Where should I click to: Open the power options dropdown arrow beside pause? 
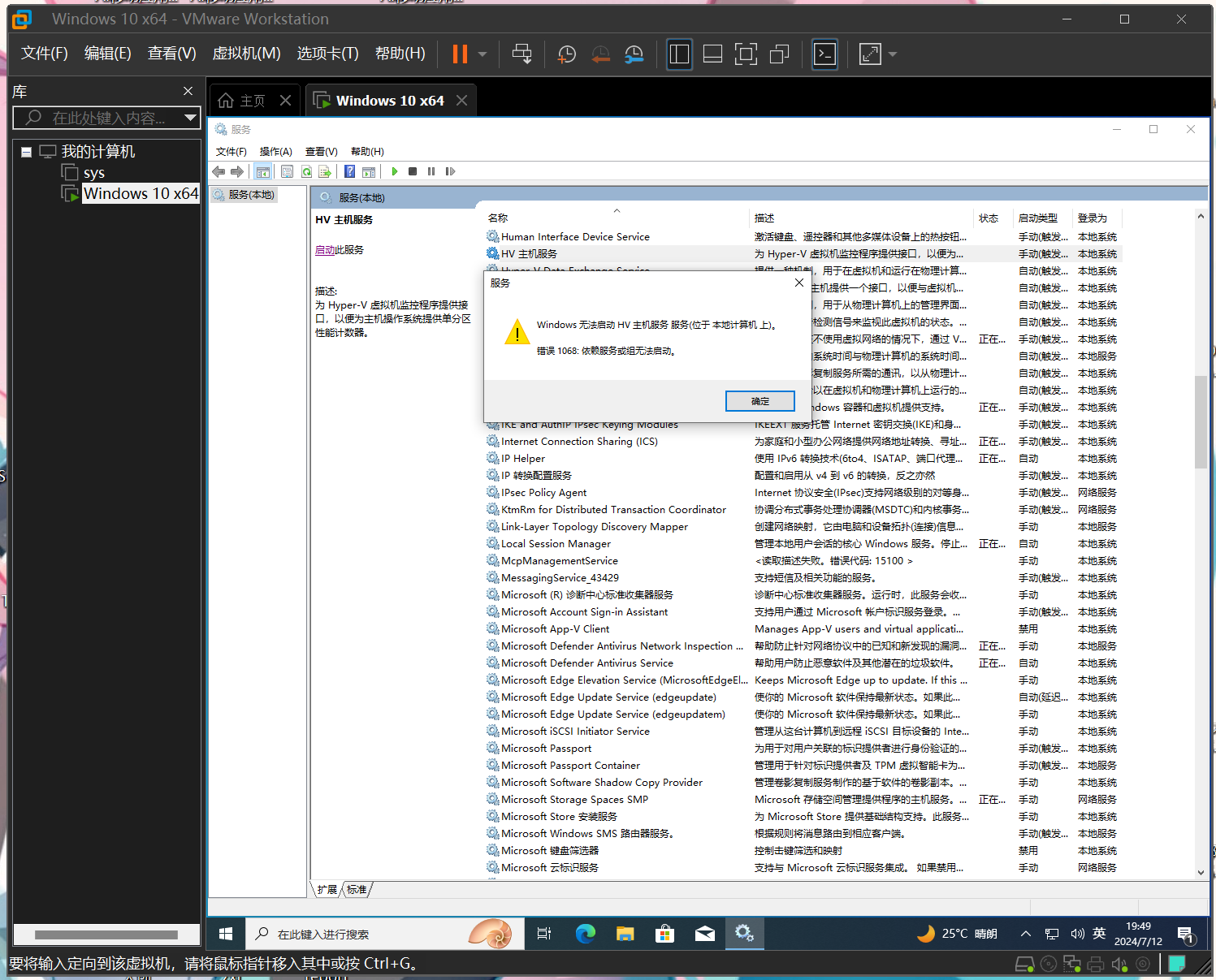point(483,54)
